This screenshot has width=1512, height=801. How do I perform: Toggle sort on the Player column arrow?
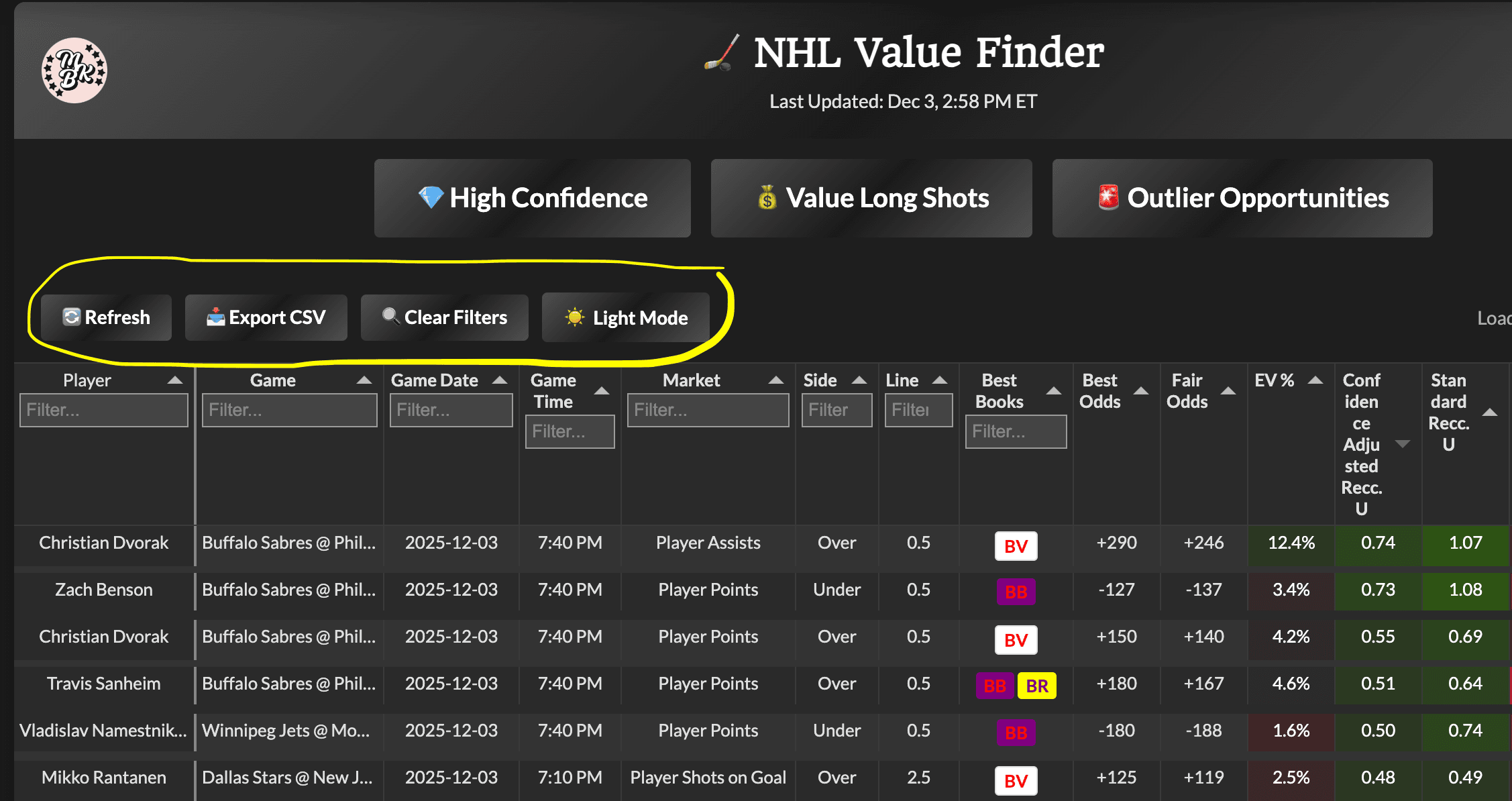click(174, 380)
